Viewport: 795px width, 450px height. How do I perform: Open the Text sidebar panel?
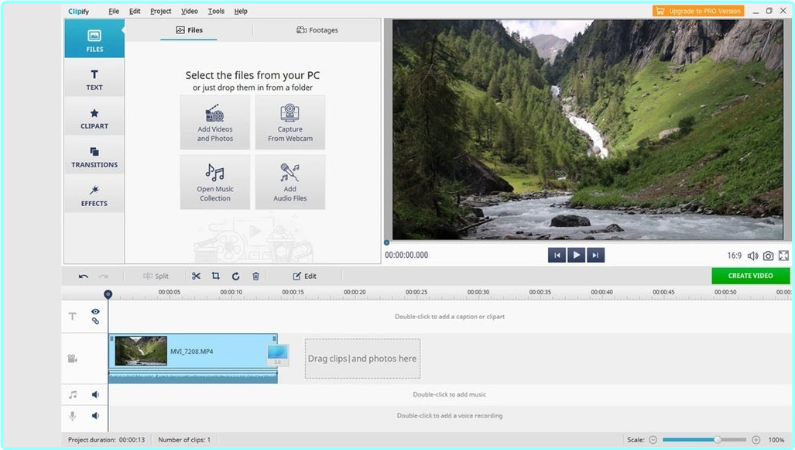94,80
